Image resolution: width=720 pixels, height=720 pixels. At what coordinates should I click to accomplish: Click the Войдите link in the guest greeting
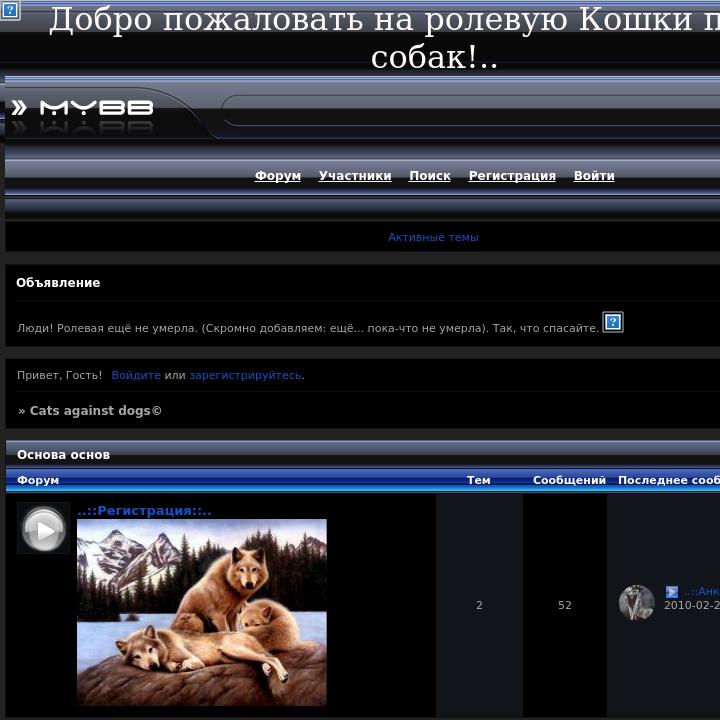pyautogui.click(x=136, y=375)
